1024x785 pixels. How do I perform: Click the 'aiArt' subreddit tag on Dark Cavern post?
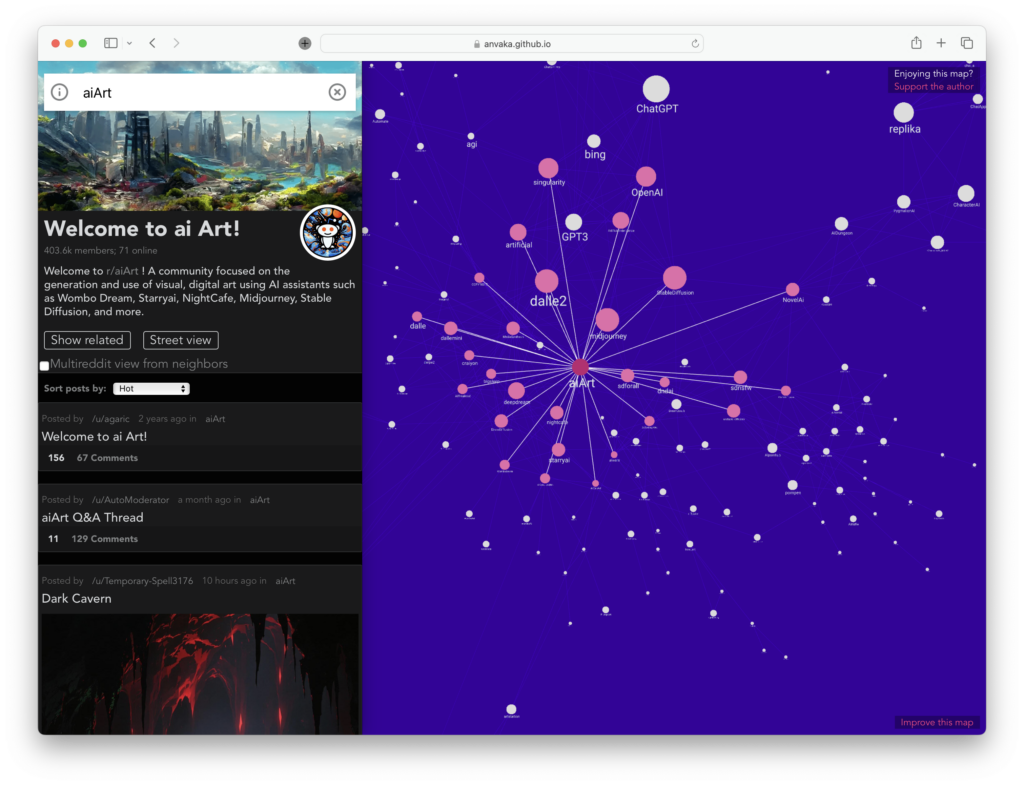pos(285,581)
